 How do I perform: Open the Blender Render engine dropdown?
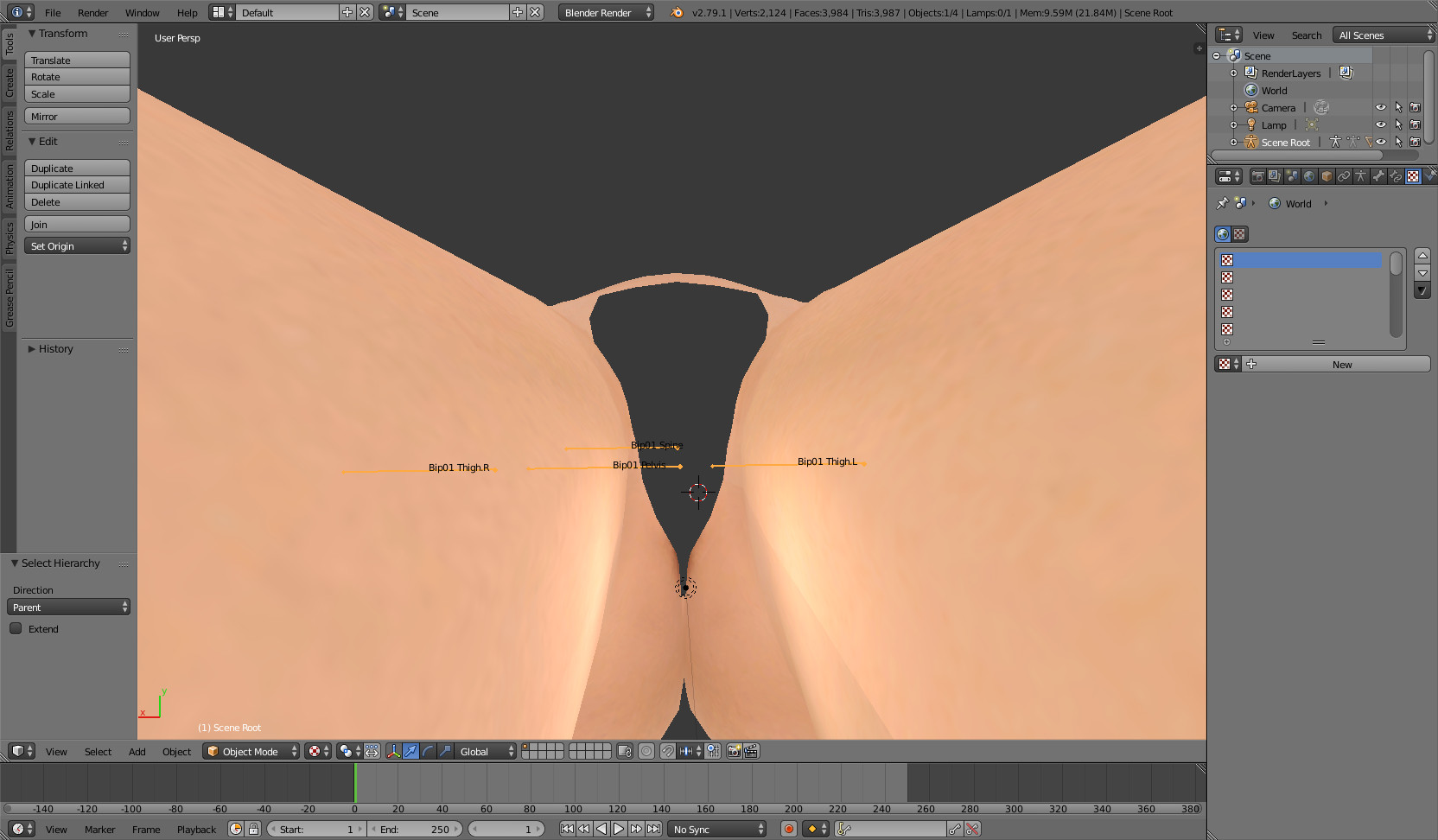pos(606,12)
